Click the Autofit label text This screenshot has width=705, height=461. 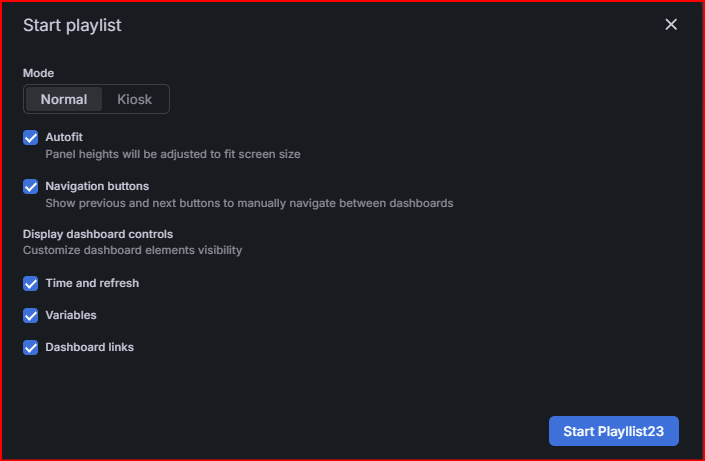coord(64,137)
